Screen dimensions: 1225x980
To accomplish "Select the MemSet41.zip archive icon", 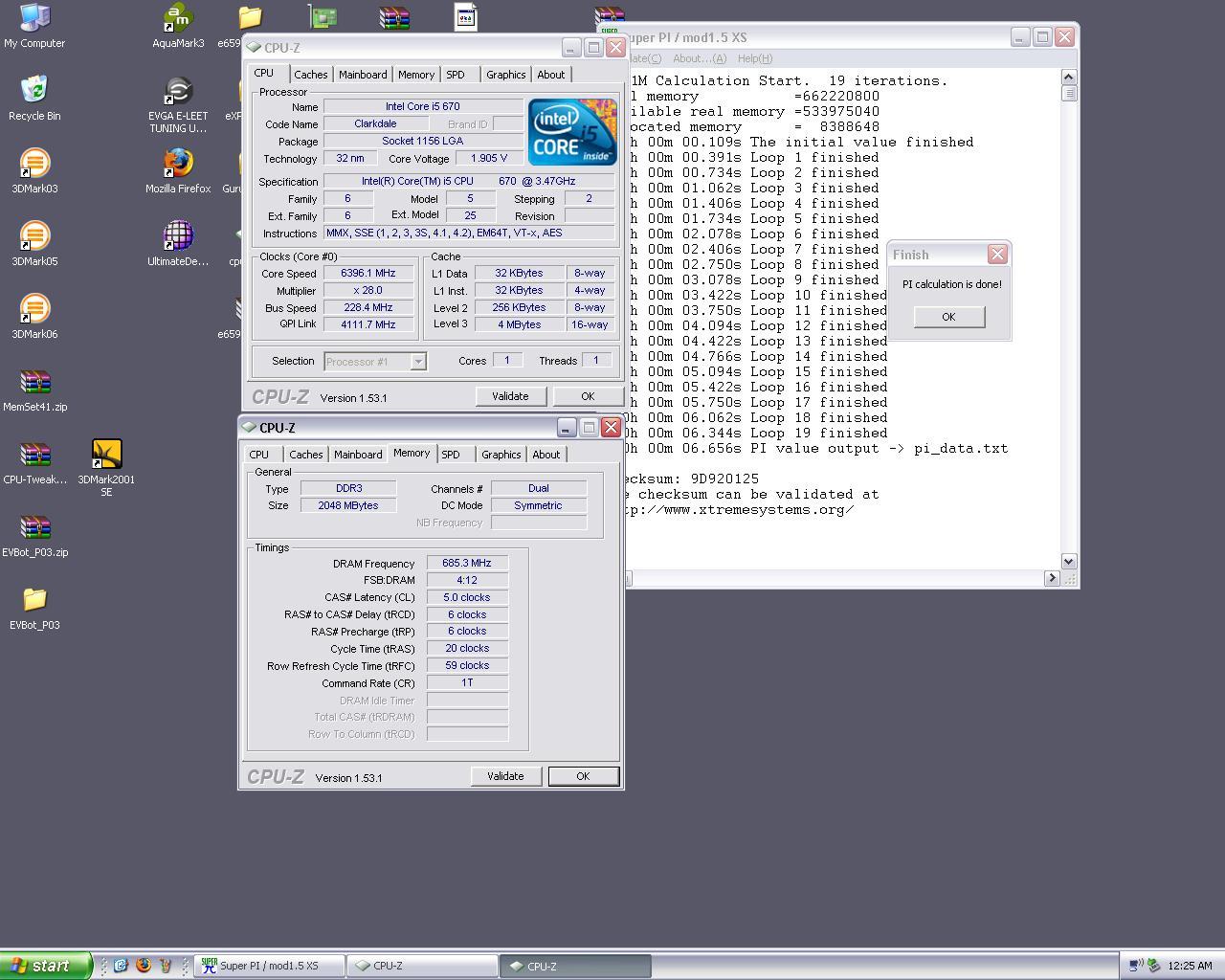I will pyautogui.click(x=34, y=390).
